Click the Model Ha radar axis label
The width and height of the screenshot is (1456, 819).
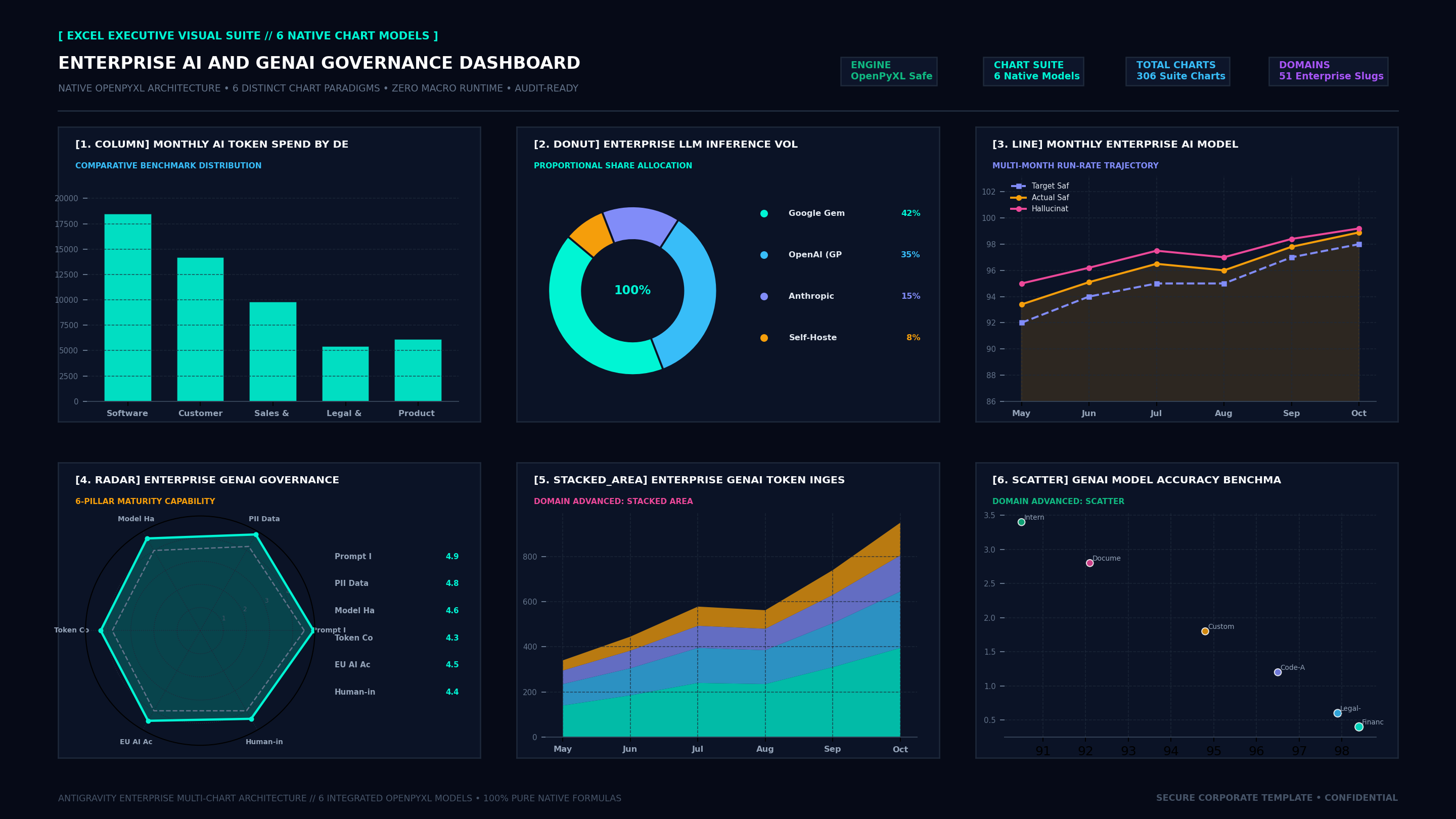[136, 519]
